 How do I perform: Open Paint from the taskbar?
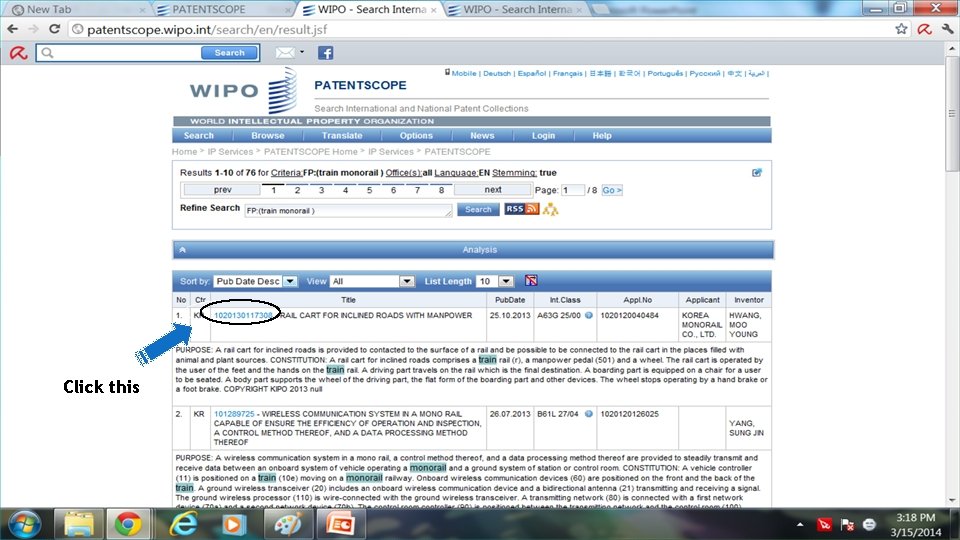pos(287,525)
